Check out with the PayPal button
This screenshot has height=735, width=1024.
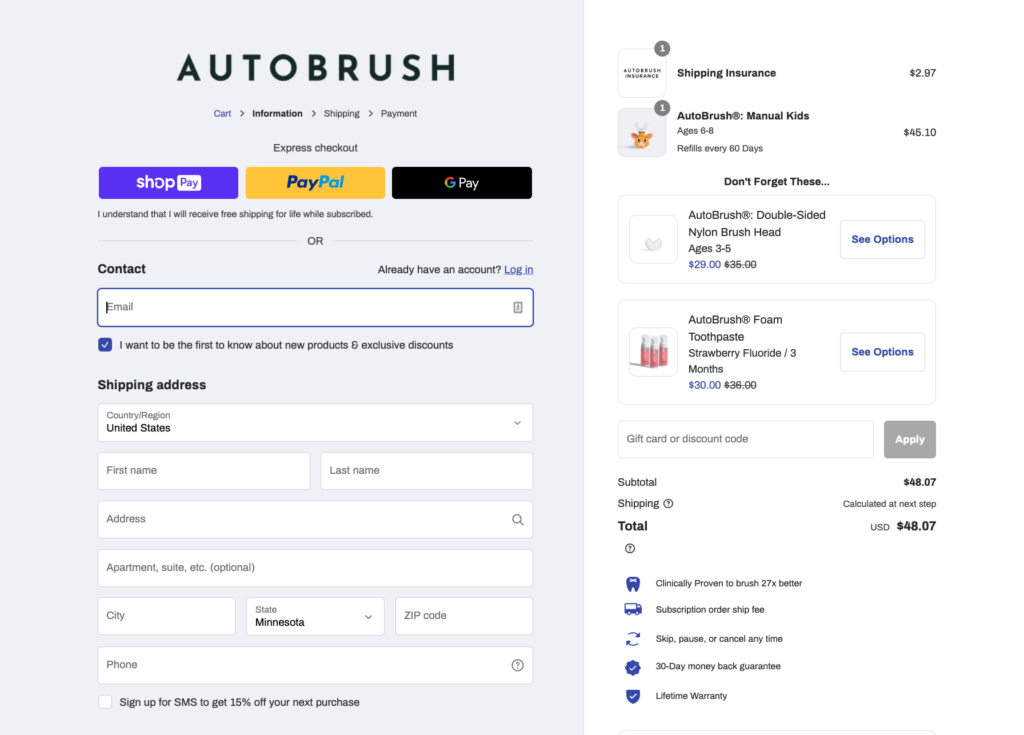(315, 183)
